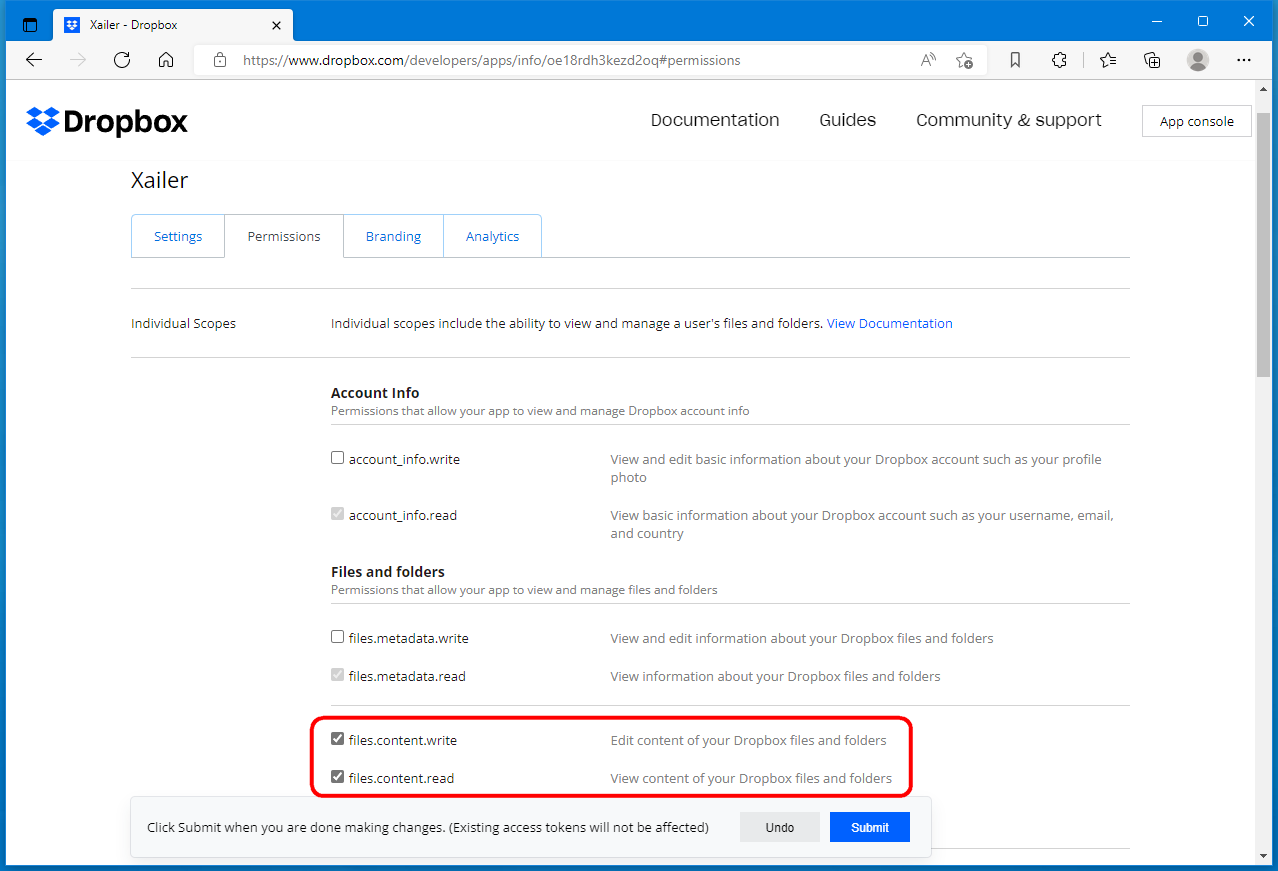Viewport: 1278px width, 871px height.
Task: Click the files.content.write scope label
Action: tap(402, 741)
